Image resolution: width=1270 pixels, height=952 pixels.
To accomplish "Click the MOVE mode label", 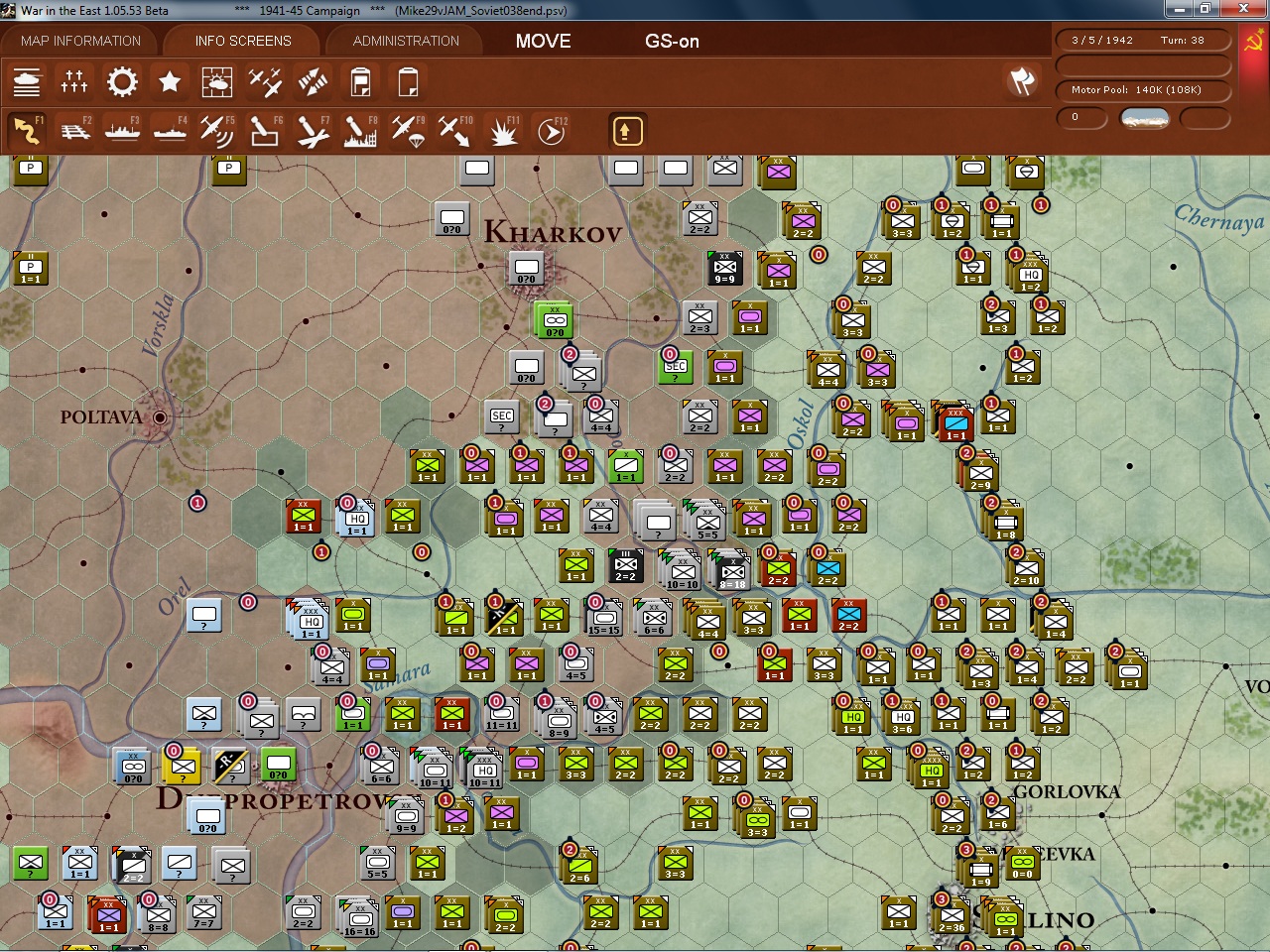I will 544,41.
